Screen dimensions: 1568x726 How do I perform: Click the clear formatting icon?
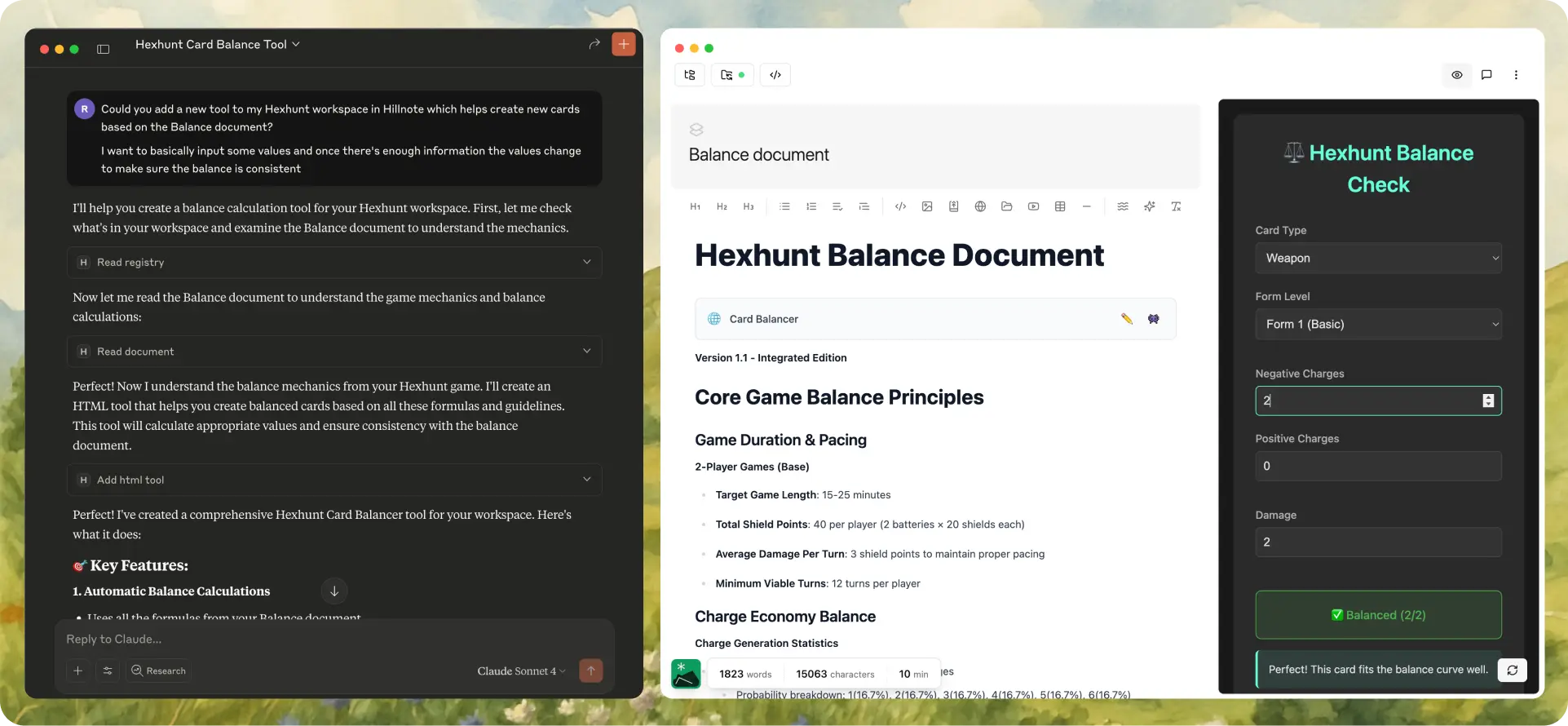(1176, 206)
